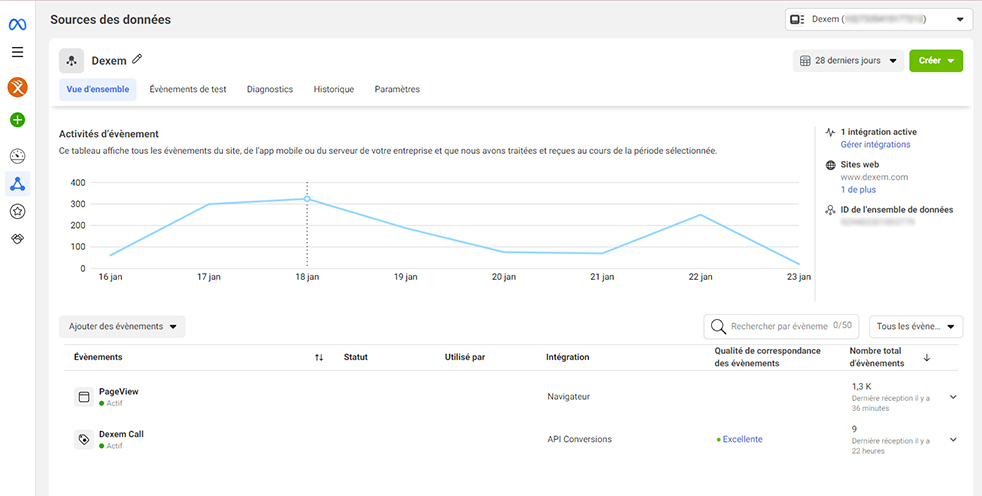Image resolution: width=982 pixels, height=496 pixels.
Task: Click the activity pulse integration icon
Action: click(x=830, y=132)
